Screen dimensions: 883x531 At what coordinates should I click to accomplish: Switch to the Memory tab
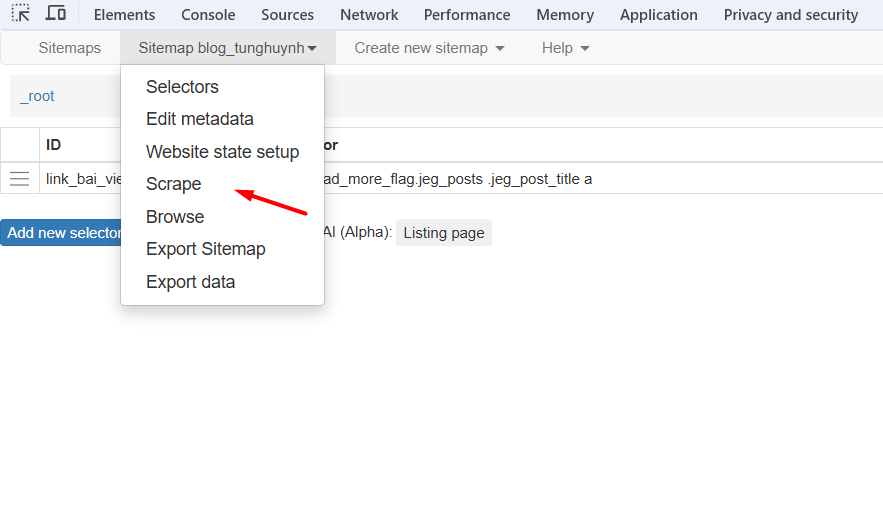click(564, 15)
